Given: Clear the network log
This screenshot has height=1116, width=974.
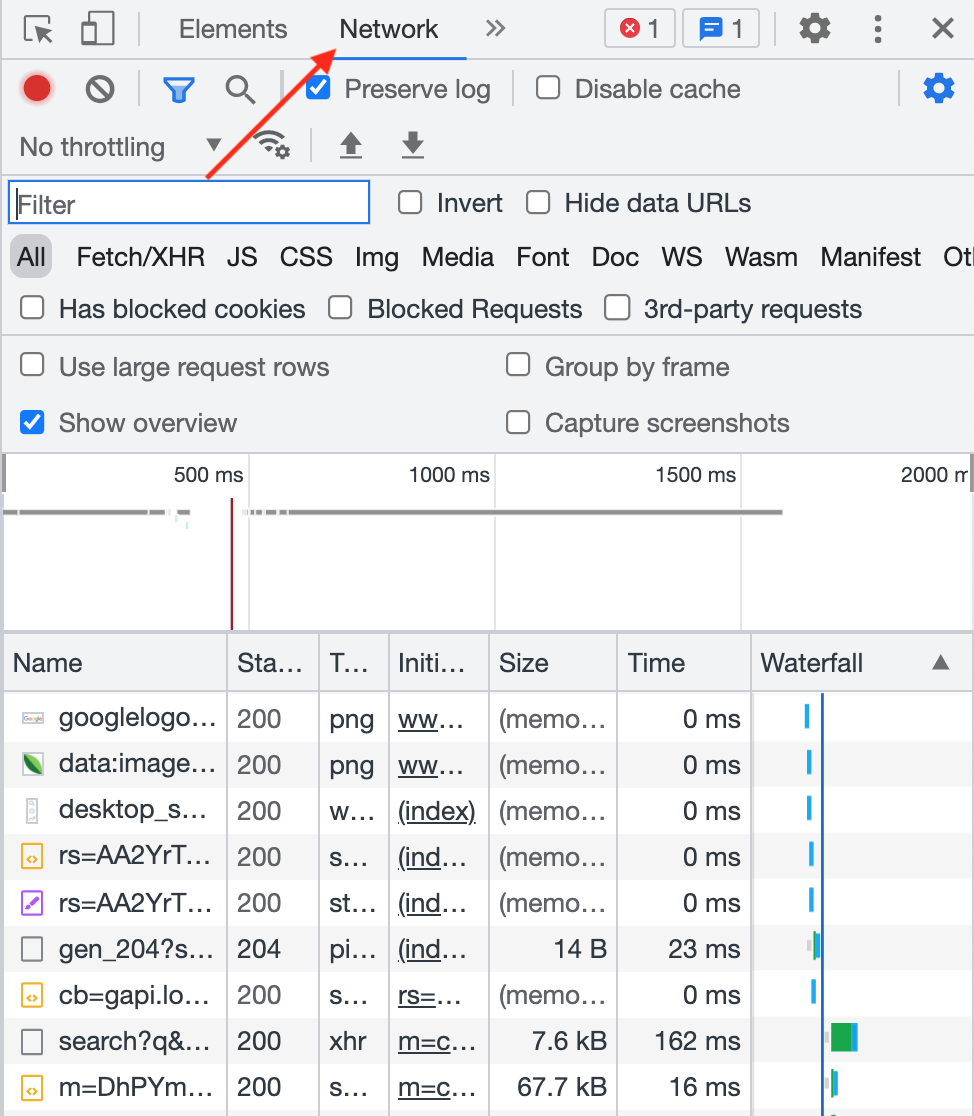Looking at the screenshot, I should pos(100,89).
